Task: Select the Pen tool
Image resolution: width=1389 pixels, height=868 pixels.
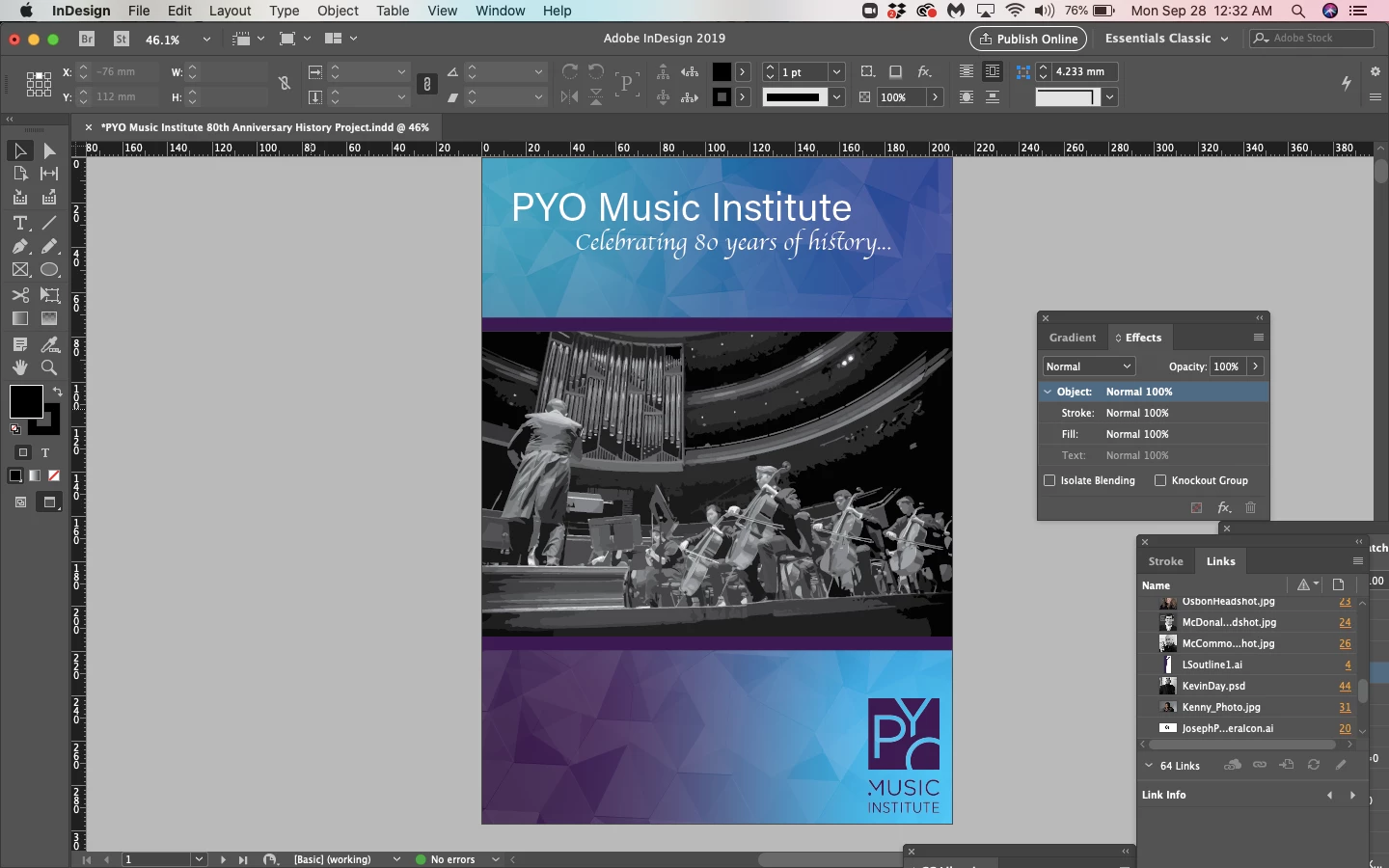Action: pyautogui.click(x=19, y=247)
